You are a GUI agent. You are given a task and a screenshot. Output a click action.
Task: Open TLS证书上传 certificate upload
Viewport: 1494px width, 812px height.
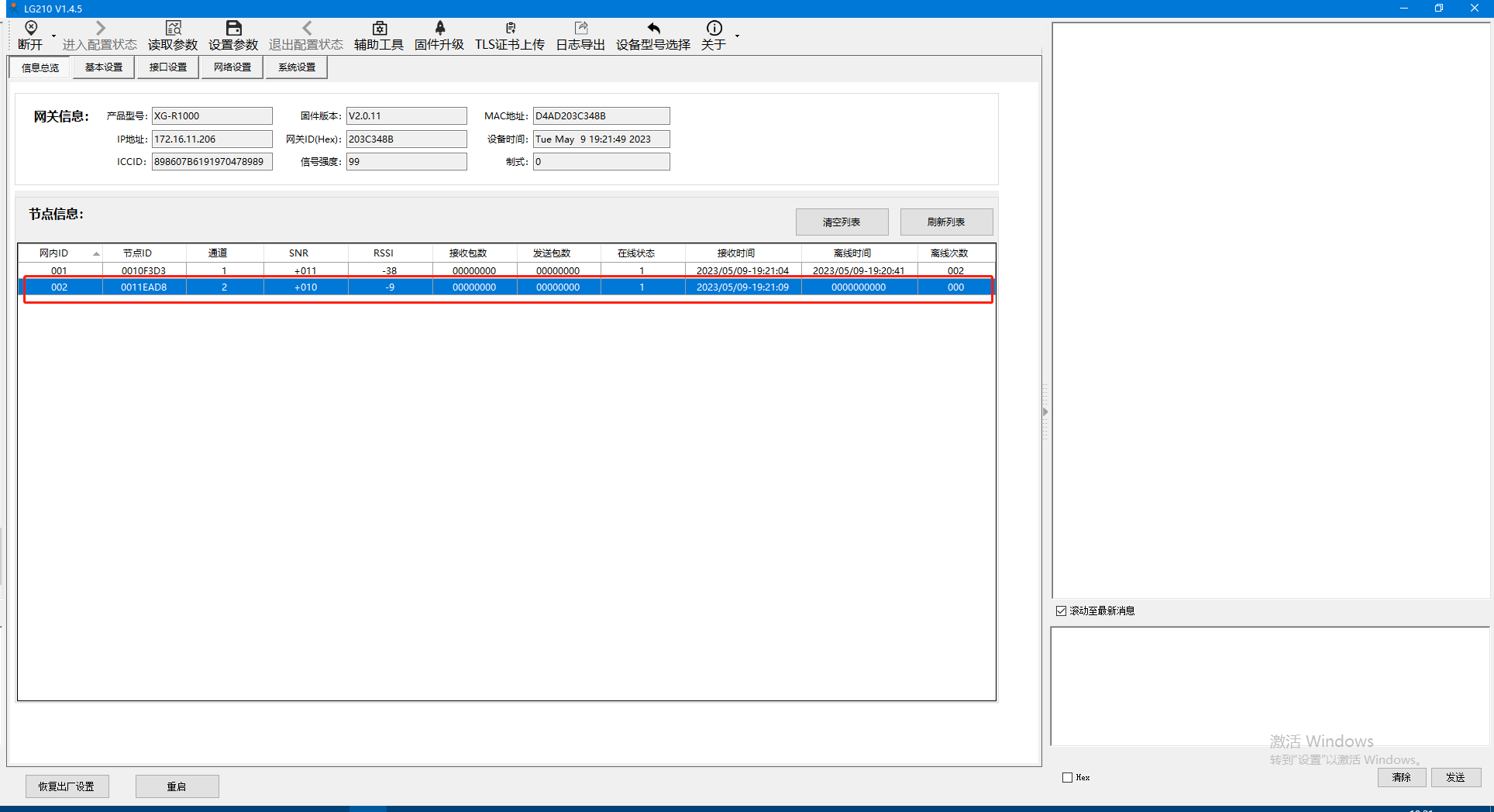click(x=510, y=29)
